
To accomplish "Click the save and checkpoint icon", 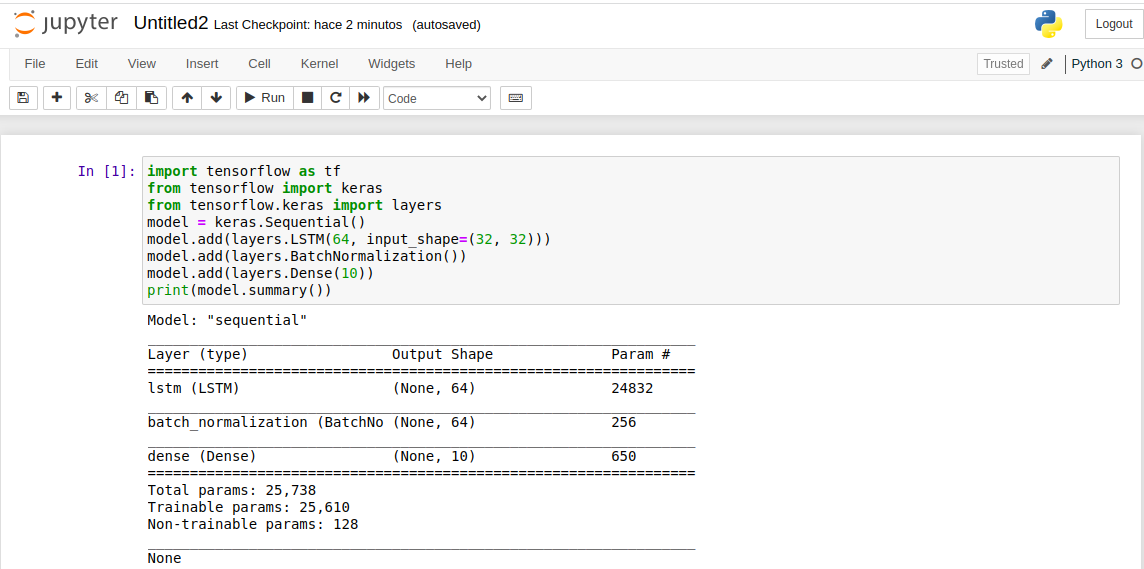I will pos(23,98).
